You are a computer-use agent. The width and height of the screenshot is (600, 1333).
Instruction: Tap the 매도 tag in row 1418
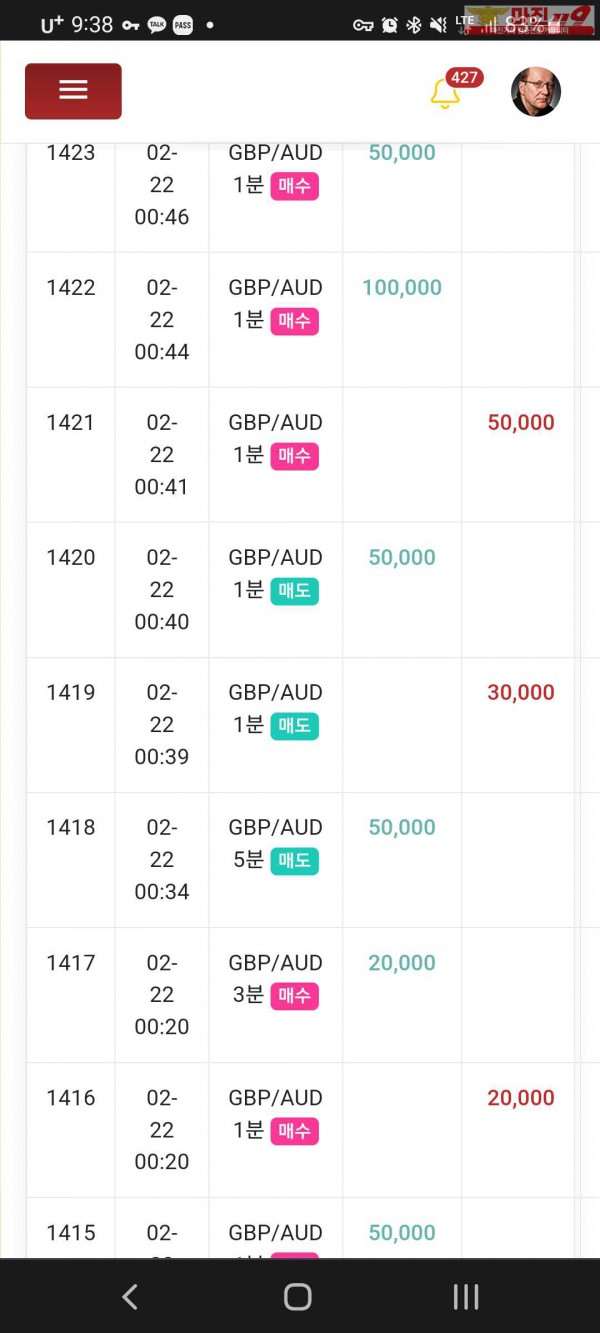pyautogui.click(x=294, y=861)
